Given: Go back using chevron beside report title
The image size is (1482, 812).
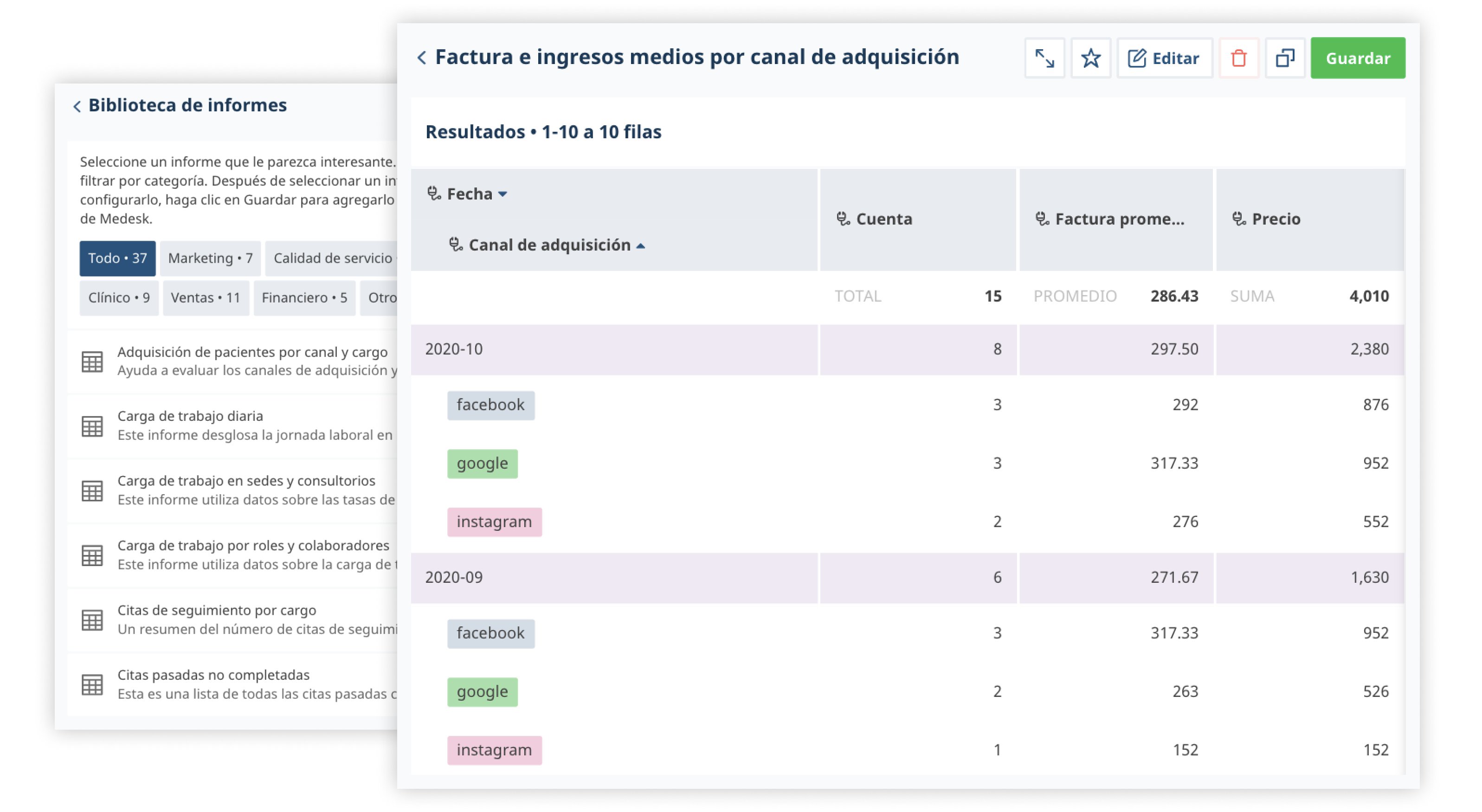Looking at the screenshot, I should point(422,58).
